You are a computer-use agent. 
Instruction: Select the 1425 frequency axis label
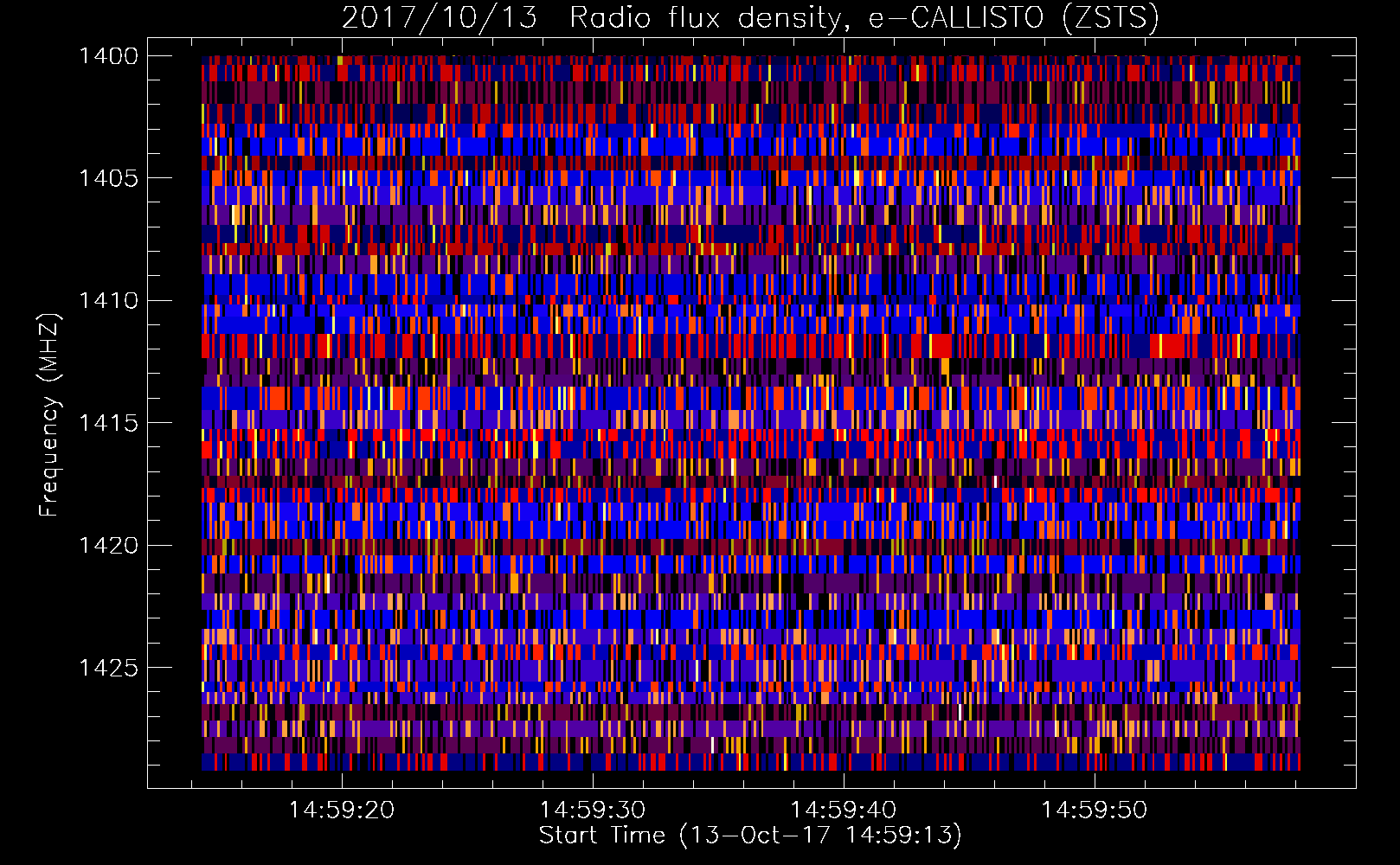coord(108,668)
